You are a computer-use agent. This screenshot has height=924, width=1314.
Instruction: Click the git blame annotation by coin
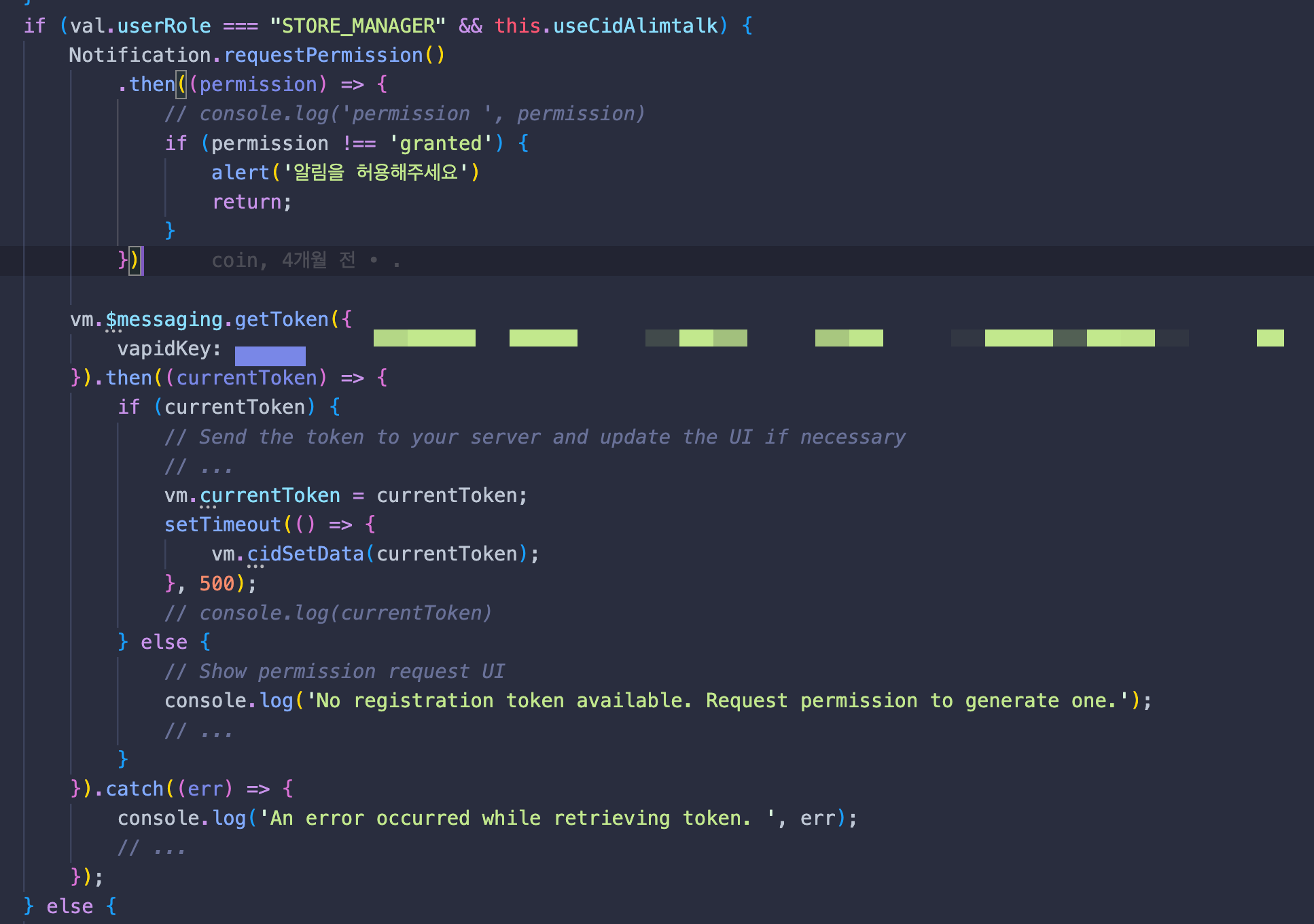coord(305,260)
